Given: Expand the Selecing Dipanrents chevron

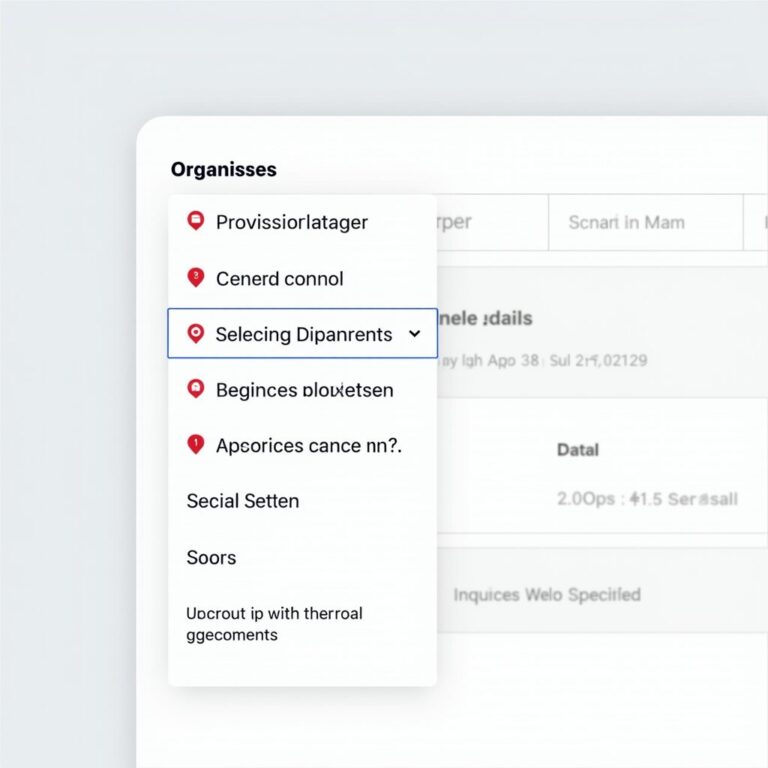Looking at the screenshot, I should click(414, 334).
